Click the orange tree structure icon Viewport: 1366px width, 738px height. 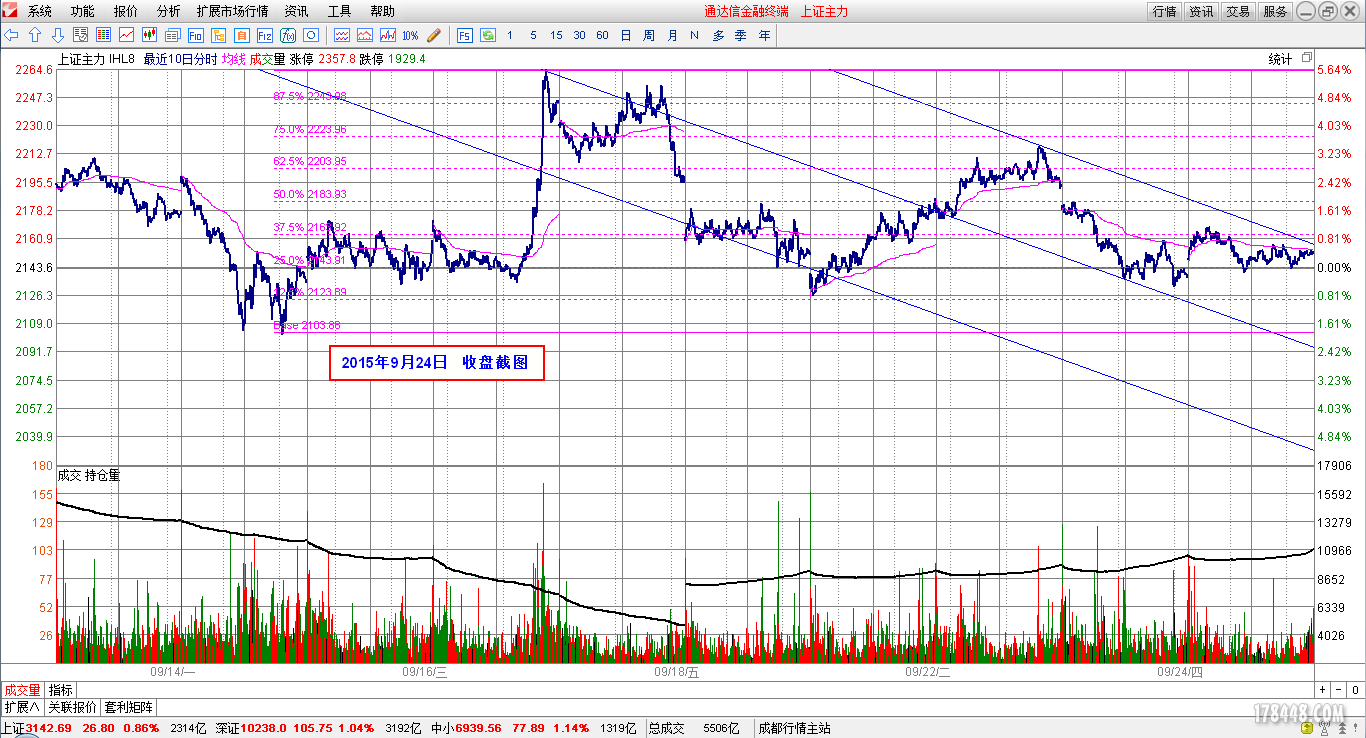pos(218,35)
